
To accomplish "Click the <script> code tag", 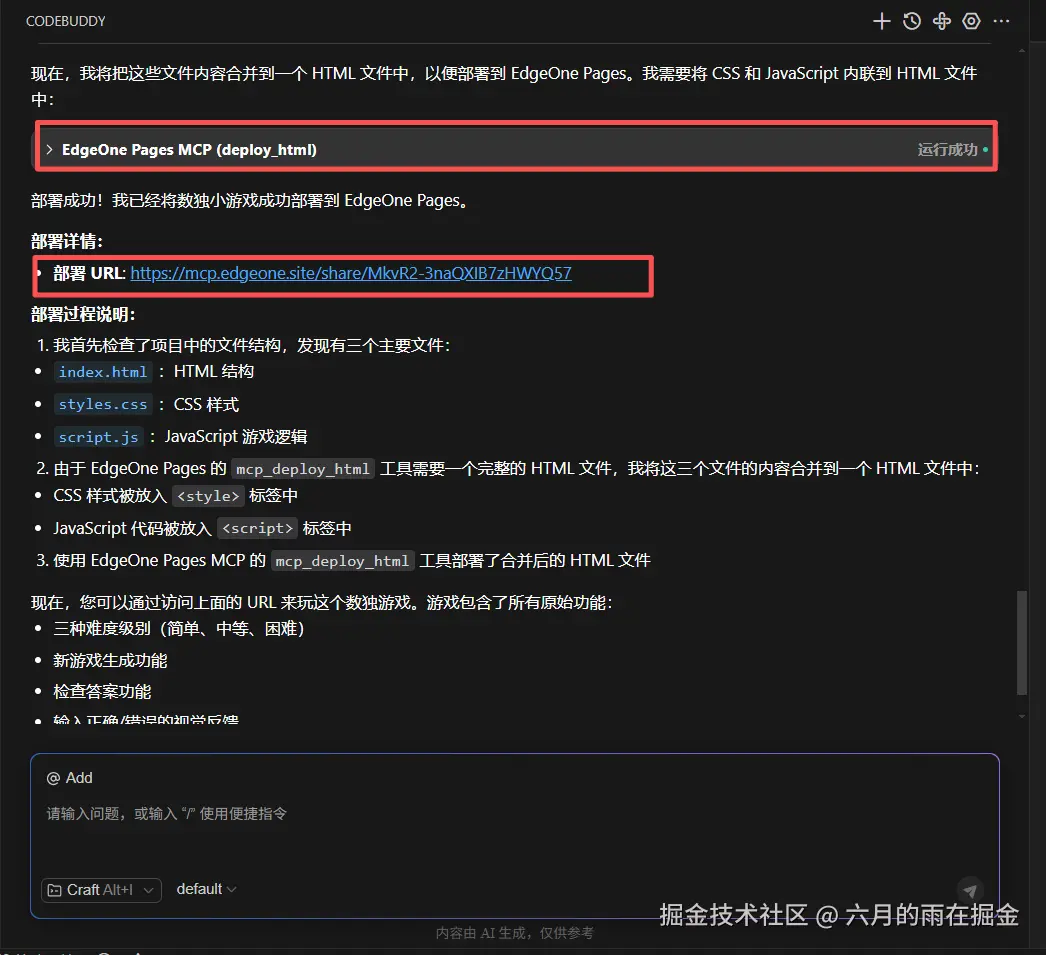I will tap(257, 528).
